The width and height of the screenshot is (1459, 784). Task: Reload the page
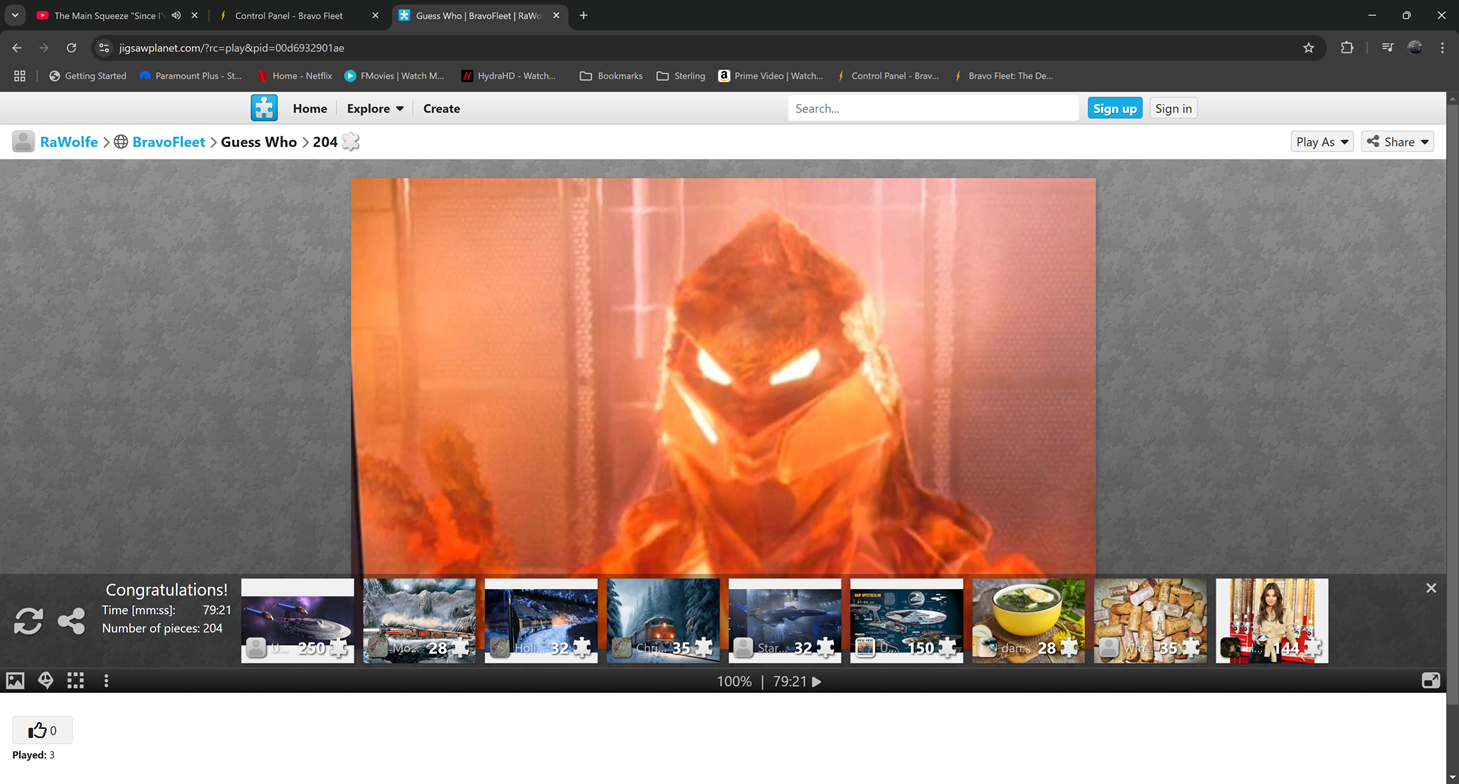pyautogui.click(x=71, y=48)
